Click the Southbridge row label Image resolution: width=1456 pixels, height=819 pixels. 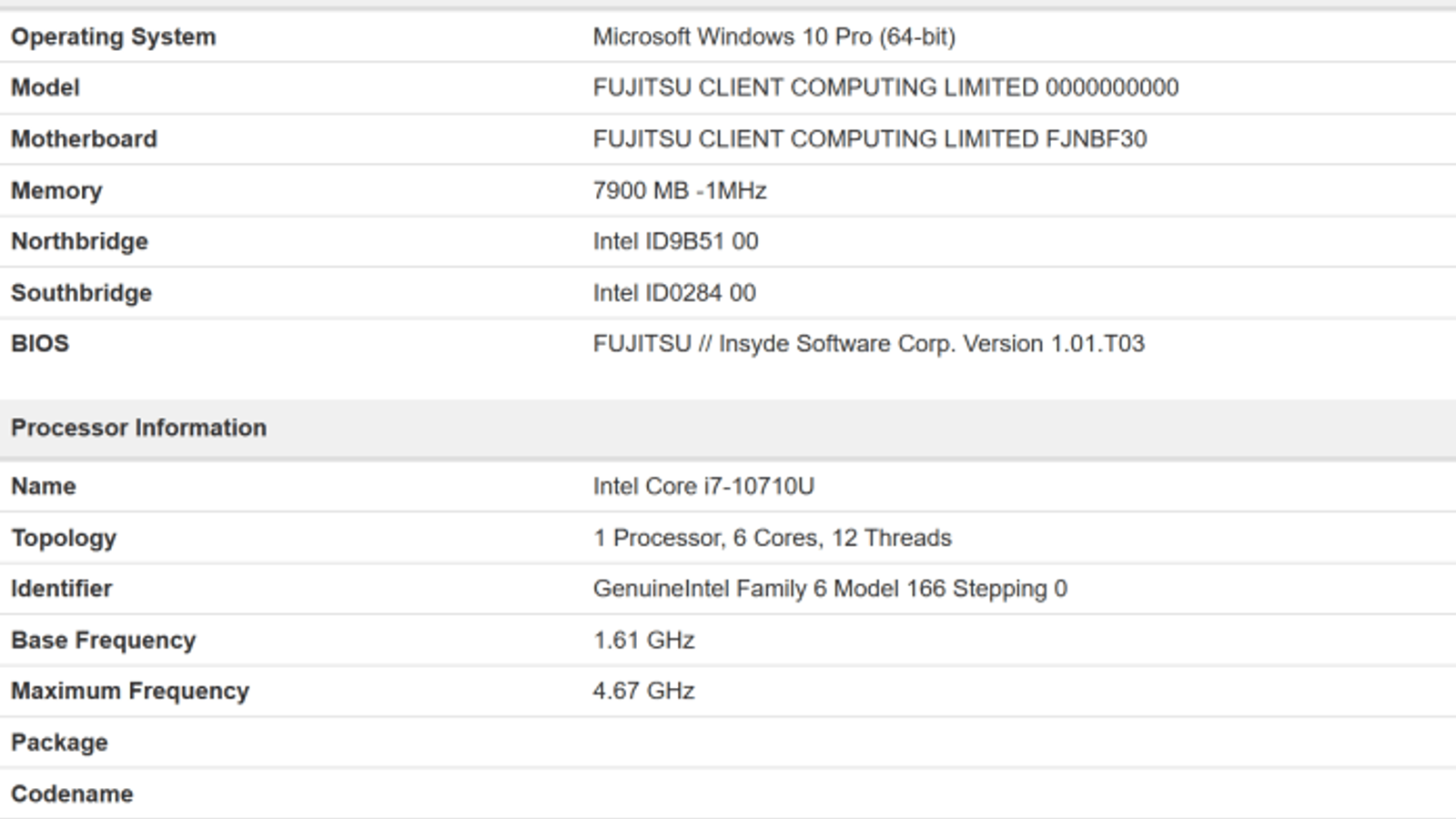[81, 293]
